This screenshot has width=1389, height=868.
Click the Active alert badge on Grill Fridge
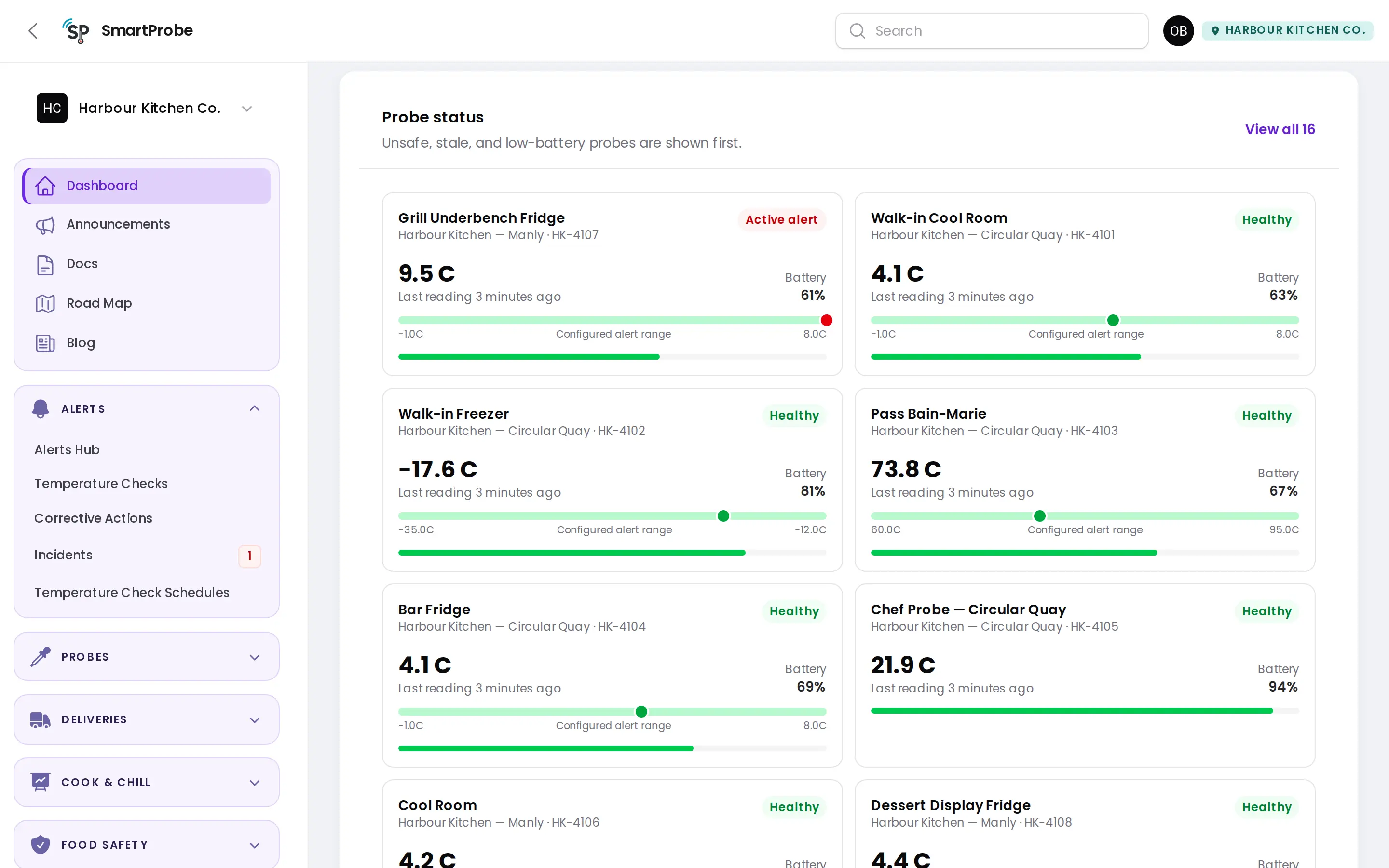781,220
